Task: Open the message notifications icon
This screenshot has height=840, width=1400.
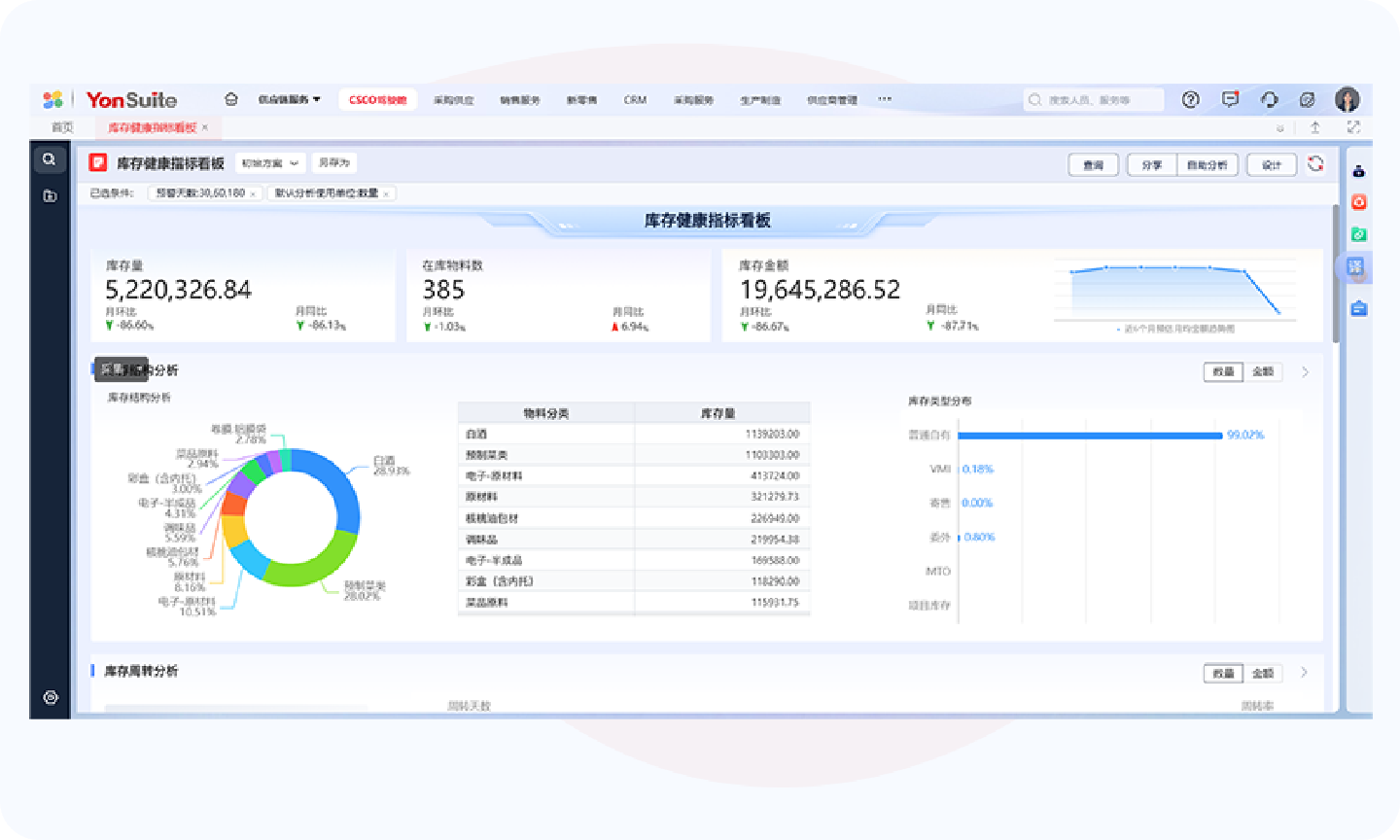Action: pyautogui.click(x=1230, y=99)
